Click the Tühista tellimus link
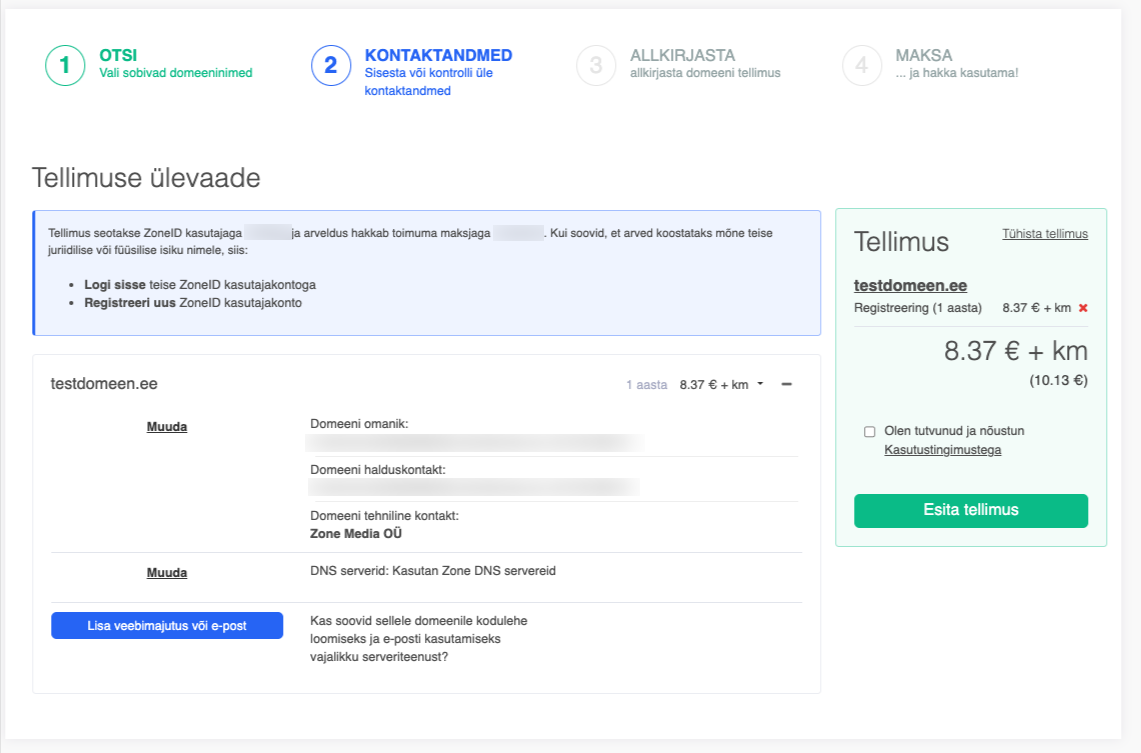Image resolution: width=1141 pixels, height=753 pixels. pyautogui.click(x=1045, y=234)
